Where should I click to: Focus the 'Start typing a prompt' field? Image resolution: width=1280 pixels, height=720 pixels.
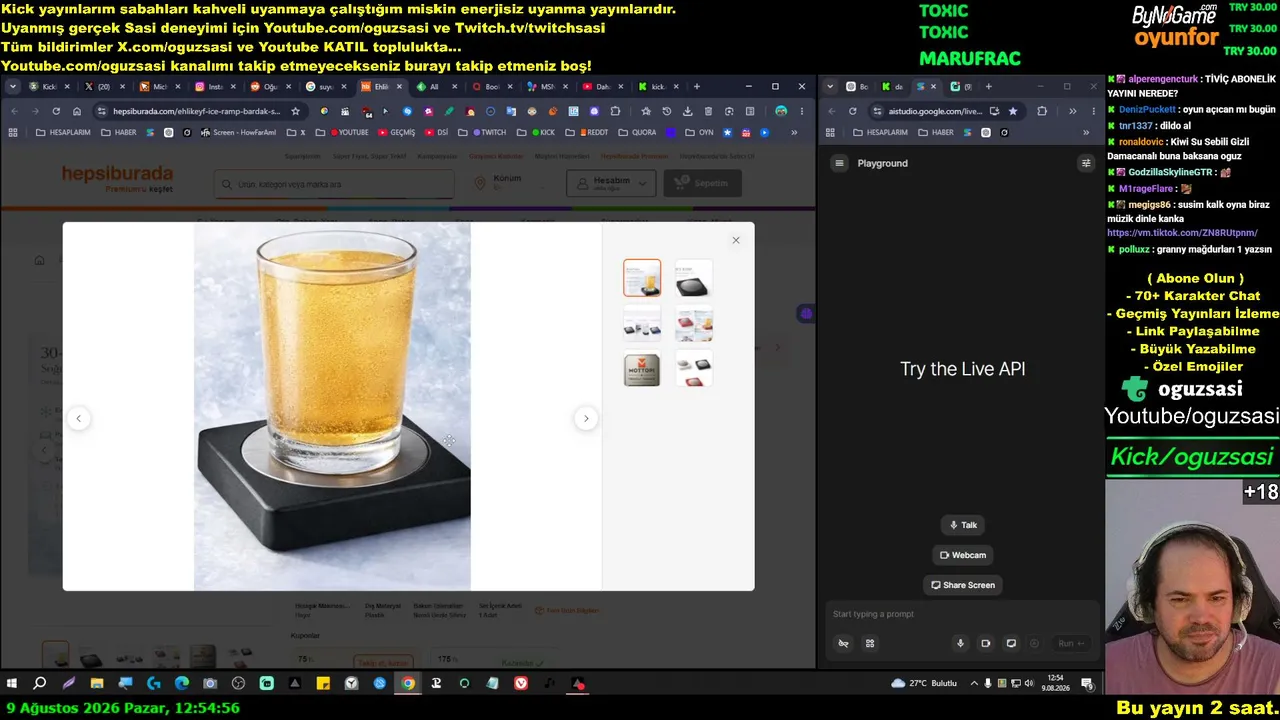[x=962, y=614]
